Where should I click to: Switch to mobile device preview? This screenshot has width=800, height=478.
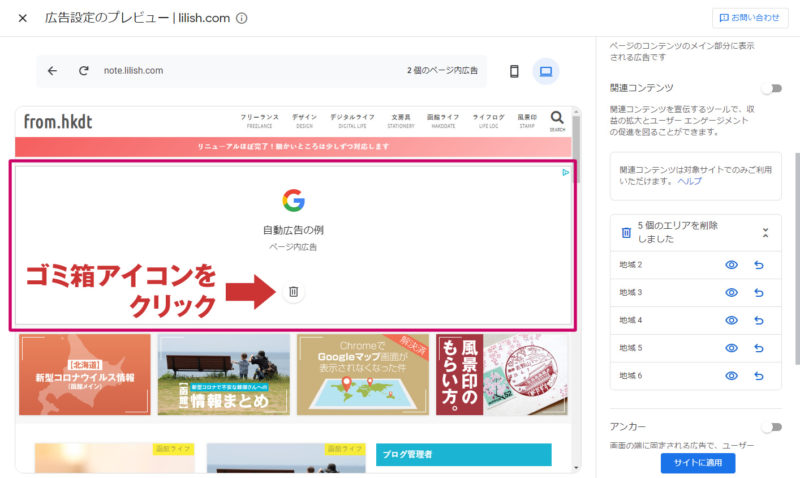(514, 71)
